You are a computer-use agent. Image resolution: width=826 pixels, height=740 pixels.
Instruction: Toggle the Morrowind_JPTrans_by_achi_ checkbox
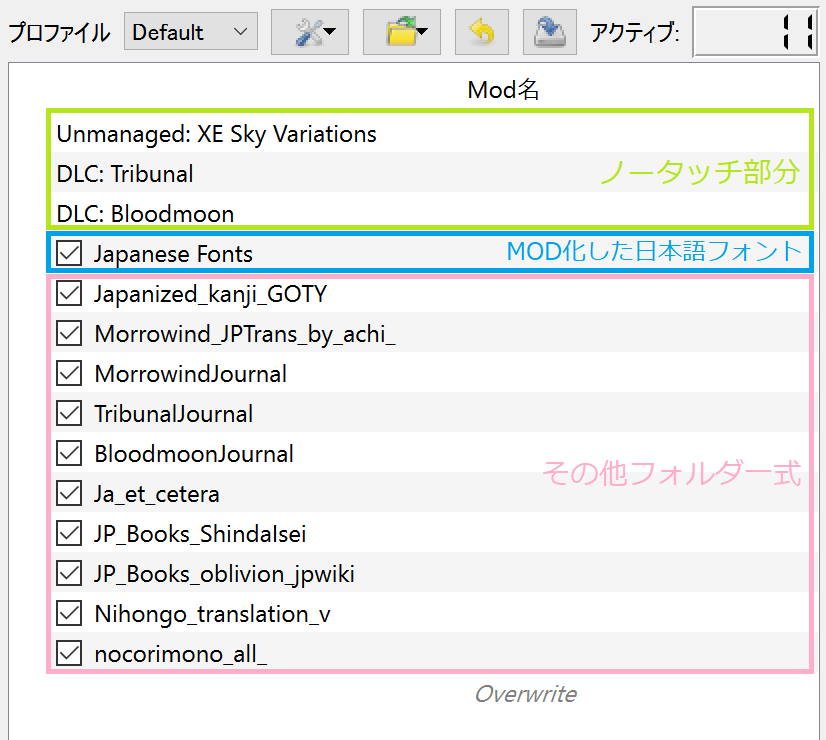[x=69, y=334]
